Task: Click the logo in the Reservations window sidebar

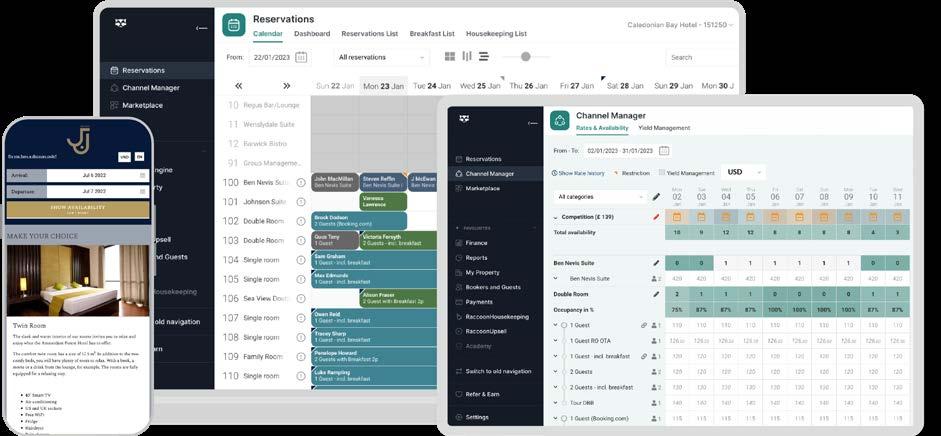Action: pos(120,23)
